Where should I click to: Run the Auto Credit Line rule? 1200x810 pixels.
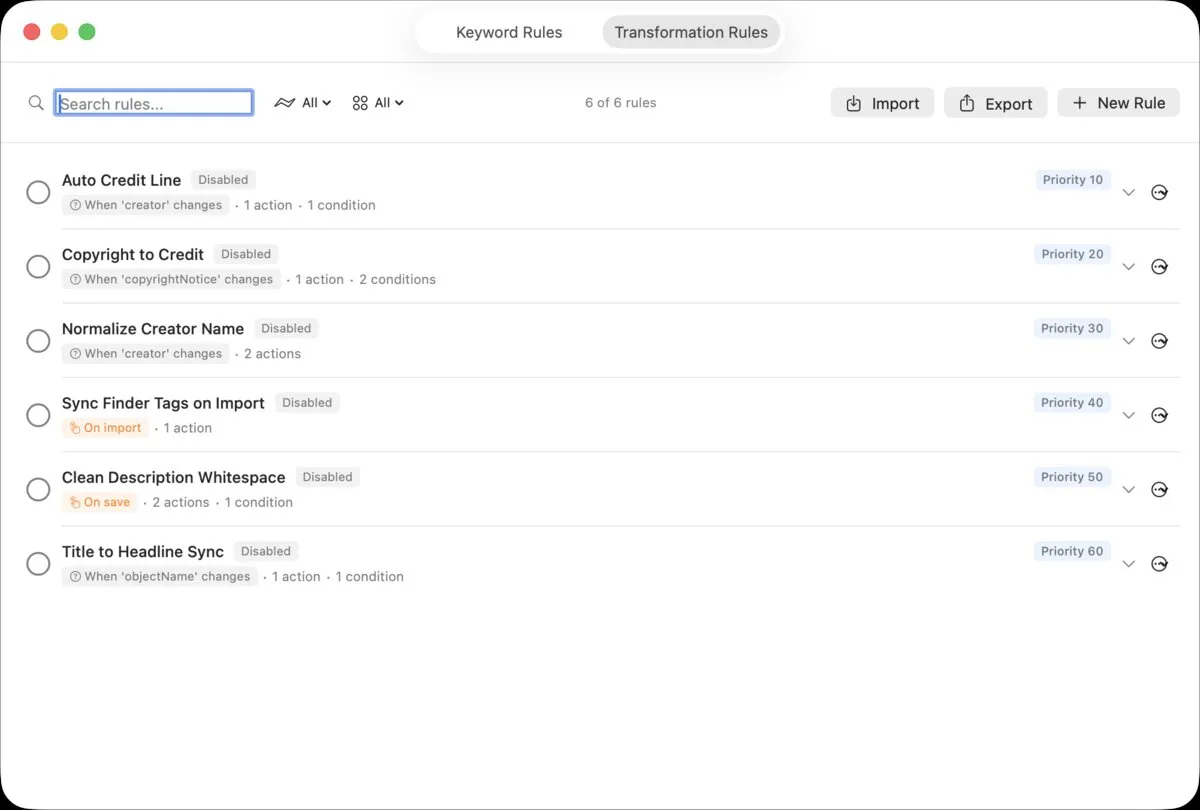pos(1160,192)
